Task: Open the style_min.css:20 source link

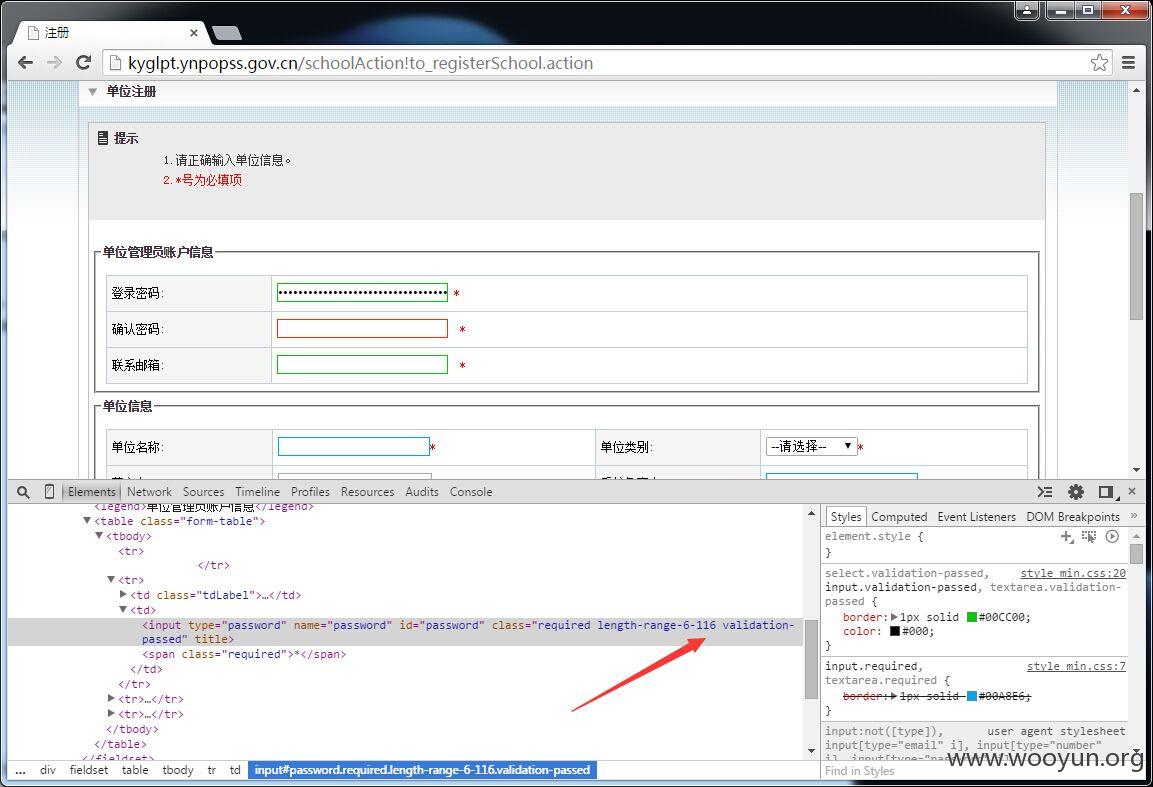Action: click(x=1073, y=573)
